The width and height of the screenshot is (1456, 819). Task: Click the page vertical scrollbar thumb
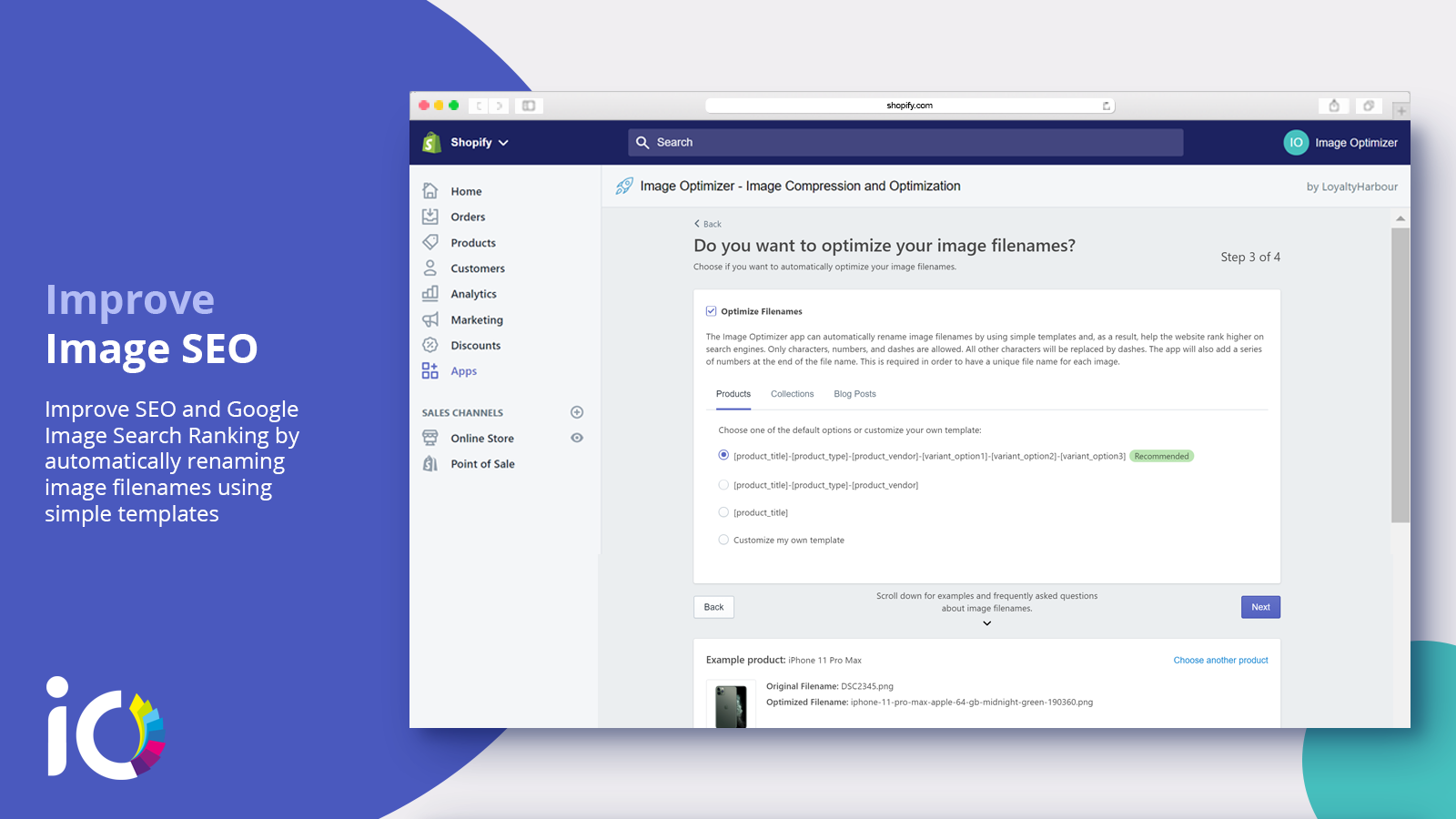point(1400,375)
